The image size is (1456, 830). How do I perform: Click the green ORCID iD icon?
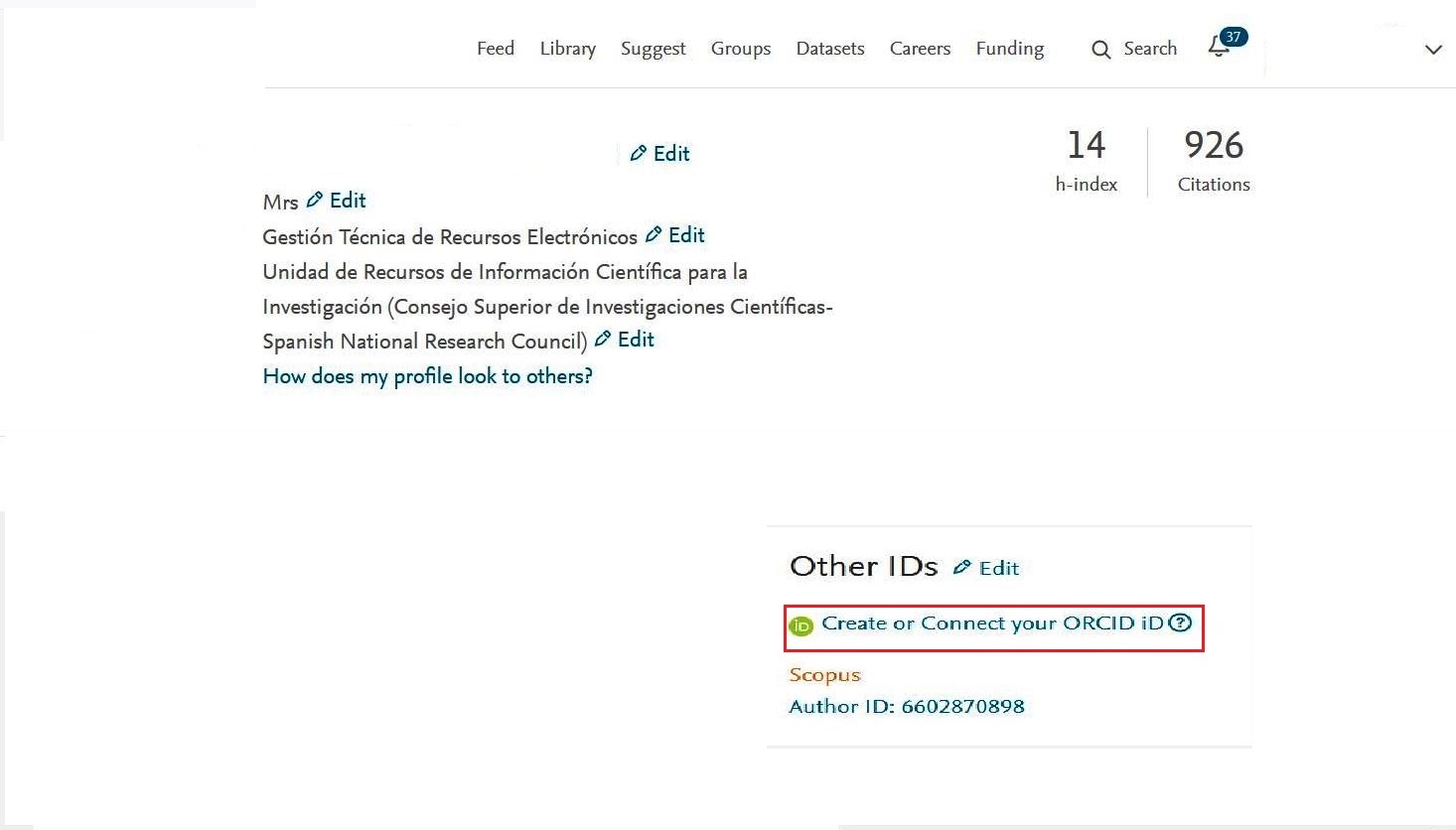[x=801, y=625]
